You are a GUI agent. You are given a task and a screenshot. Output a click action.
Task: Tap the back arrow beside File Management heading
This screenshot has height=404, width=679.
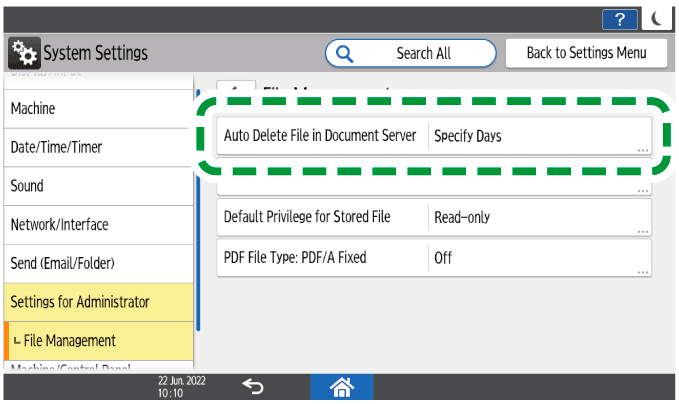236,88
